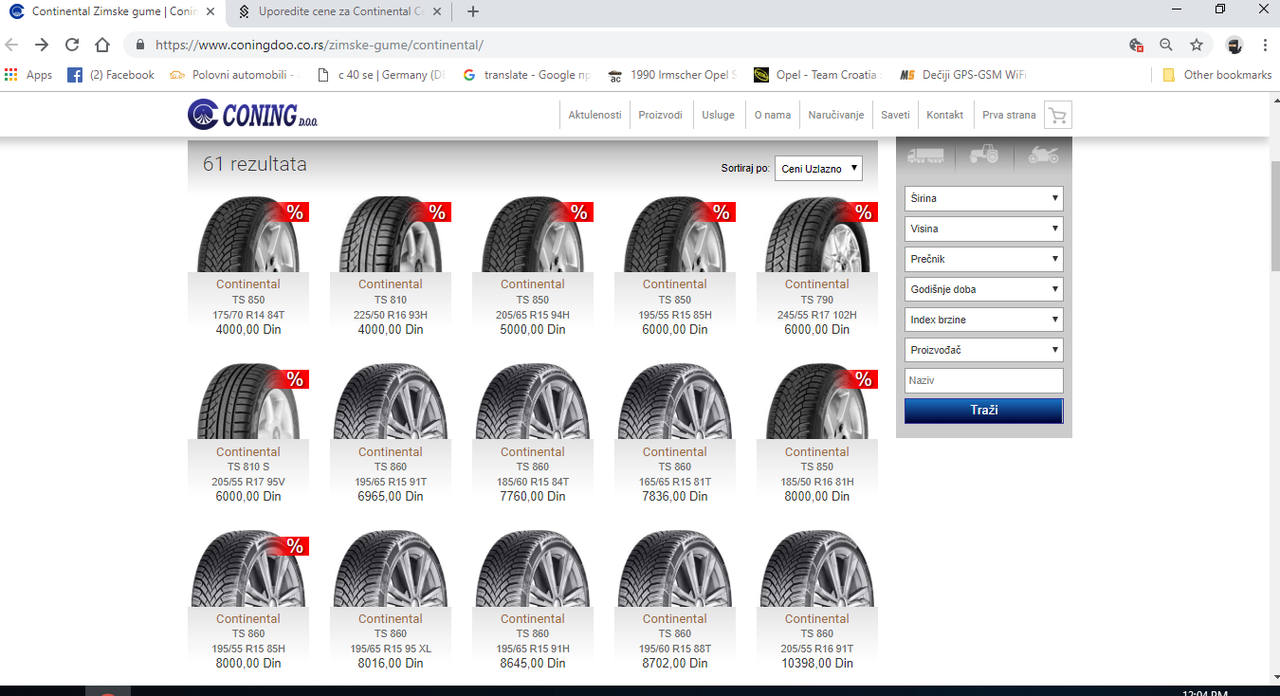1280x696 pixels.
Task: Select the tractor tire category icon
Action: click(984, 154)
